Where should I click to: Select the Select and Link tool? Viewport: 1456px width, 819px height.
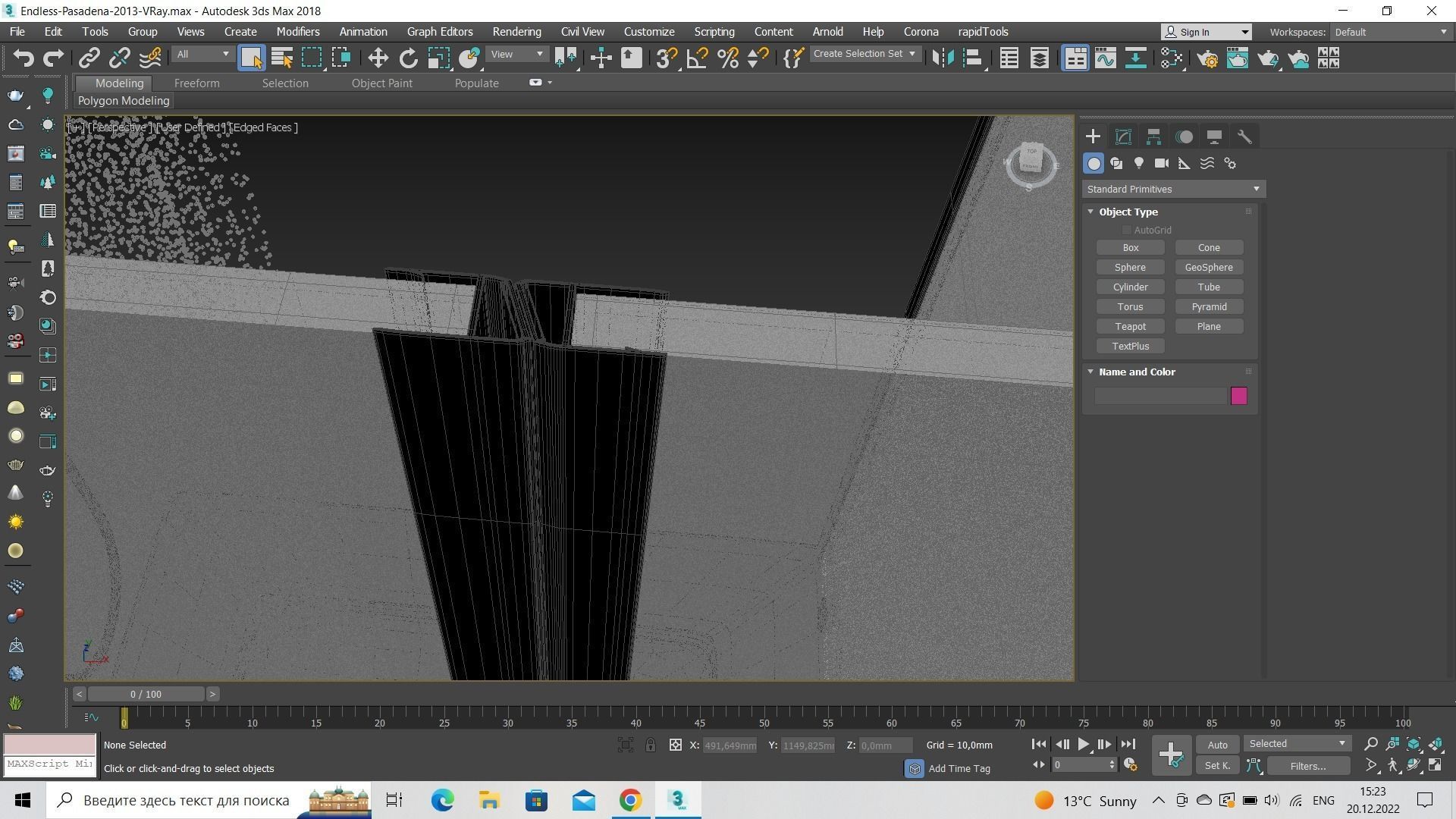tap(89, 58)
